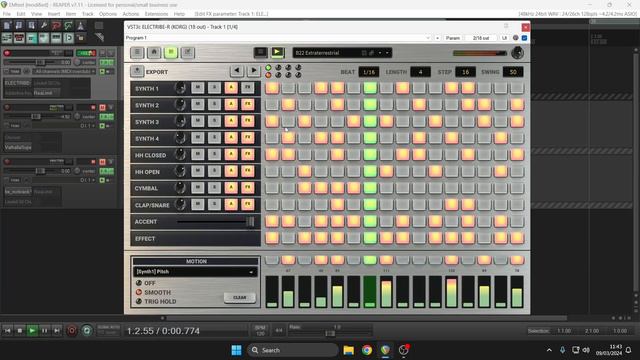The image size is (640, 360).
Task: Mute the SYNTH 1 part with M
Action: [198, 87]
